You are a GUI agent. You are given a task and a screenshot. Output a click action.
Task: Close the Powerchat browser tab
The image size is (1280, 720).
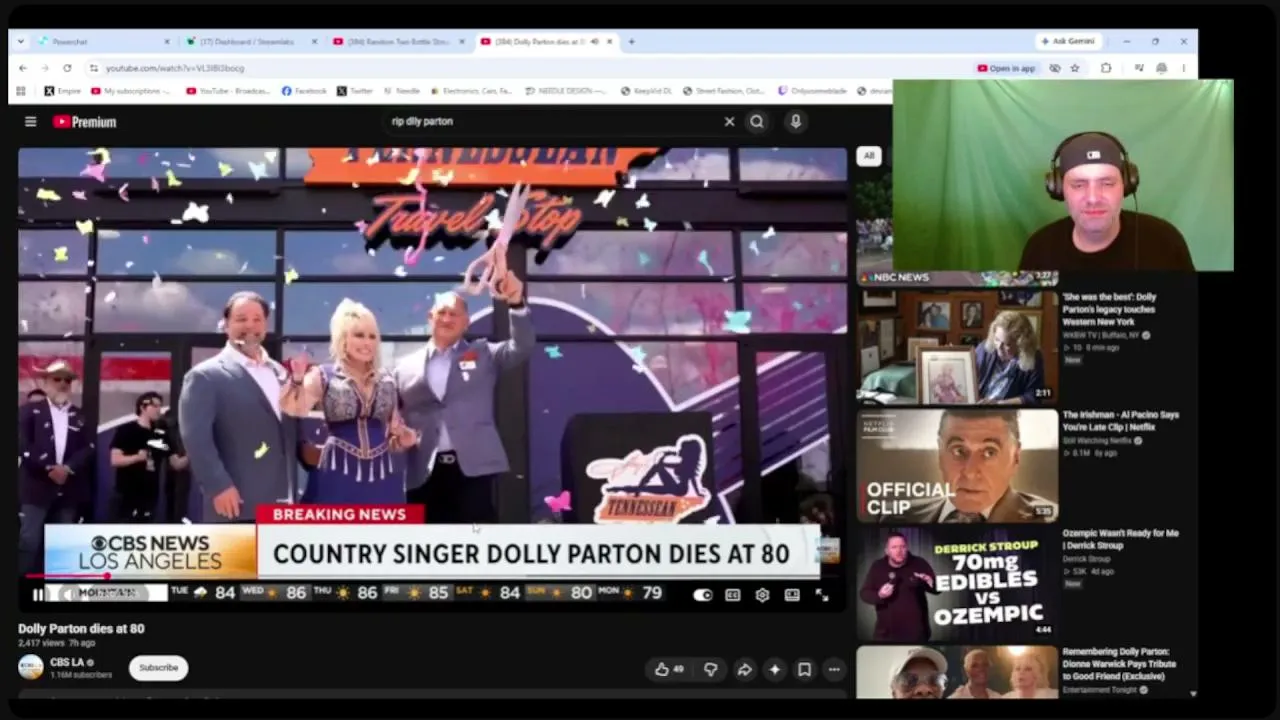[167, 42]
